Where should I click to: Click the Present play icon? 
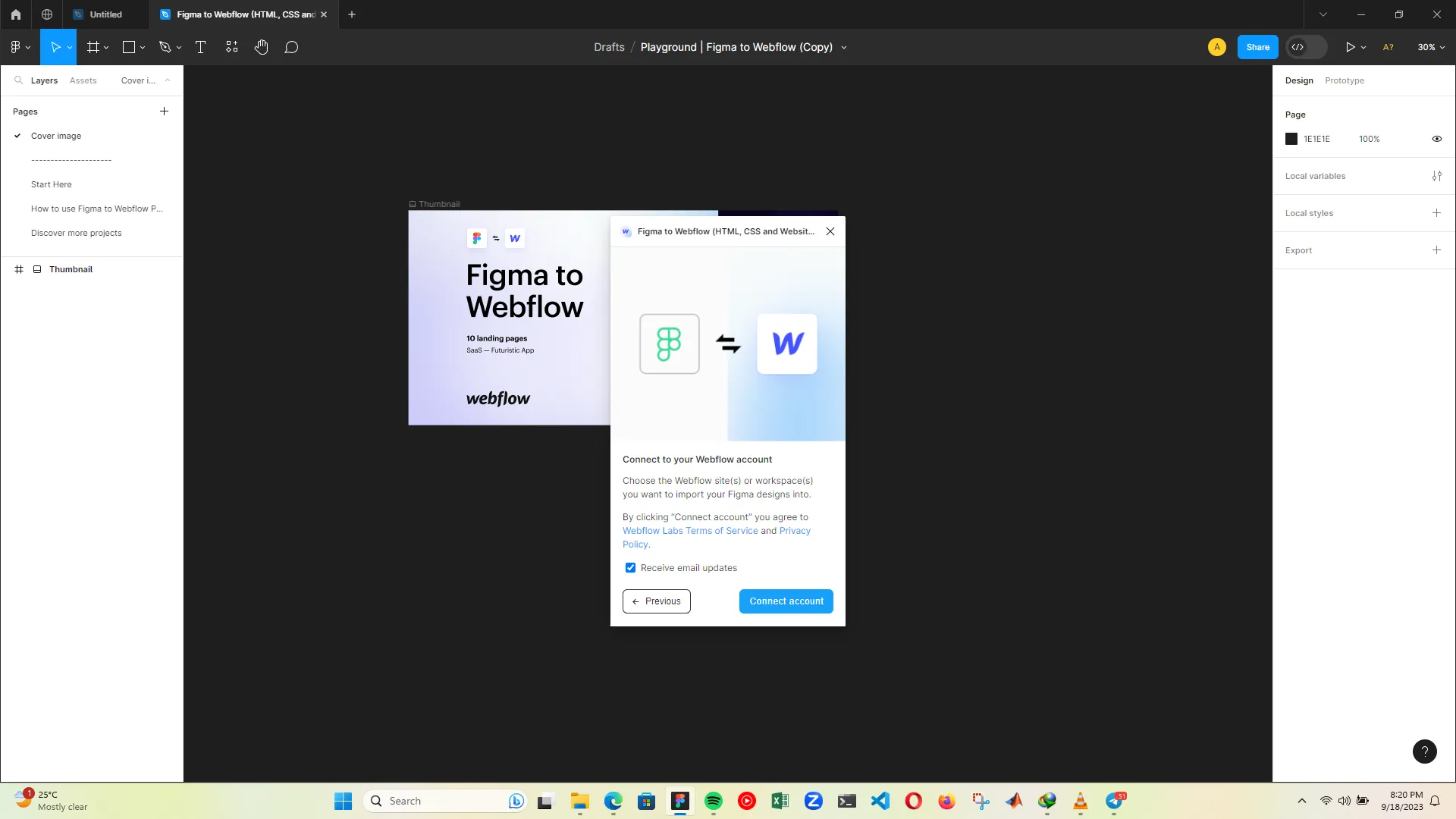(1350, 47)
